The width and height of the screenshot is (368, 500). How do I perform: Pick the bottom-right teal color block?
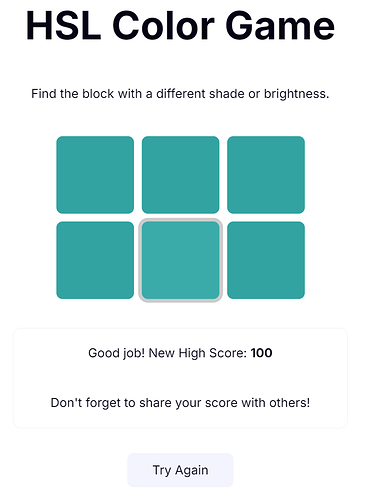[266, 260]
